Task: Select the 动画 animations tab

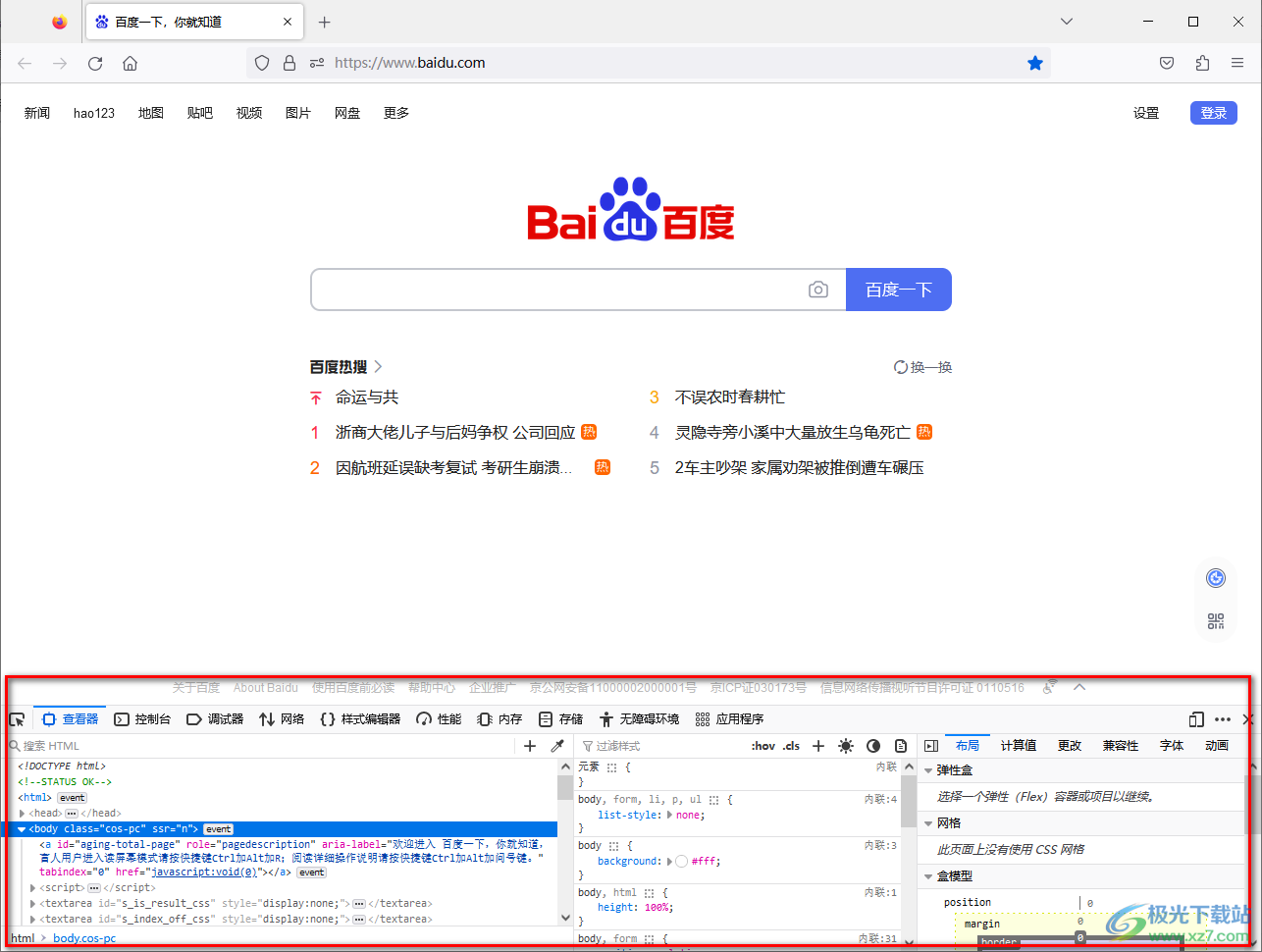Action: pyautogui.click(x=1217, y=746)
